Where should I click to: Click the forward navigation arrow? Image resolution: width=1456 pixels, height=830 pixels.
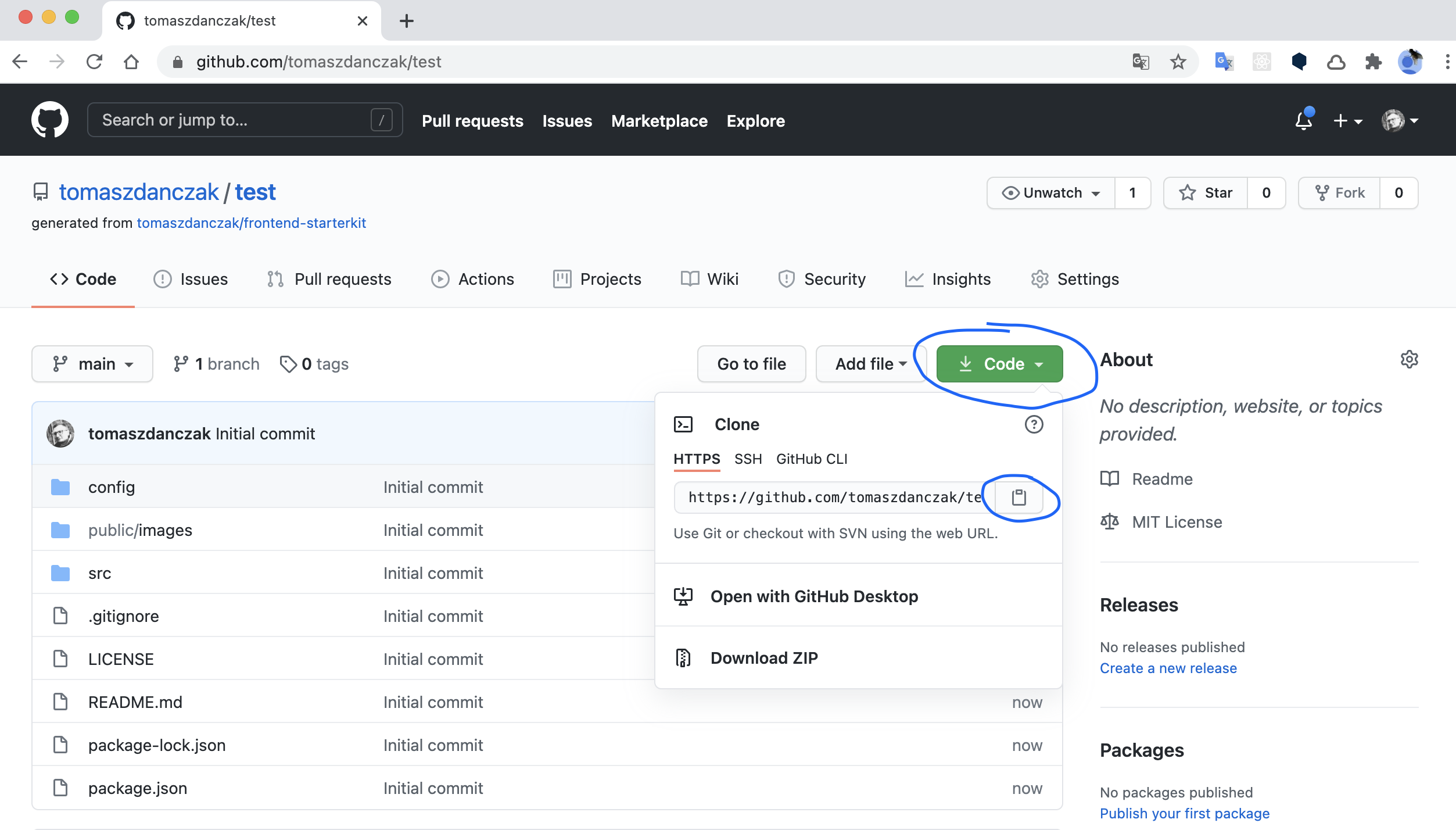point(57,62)
